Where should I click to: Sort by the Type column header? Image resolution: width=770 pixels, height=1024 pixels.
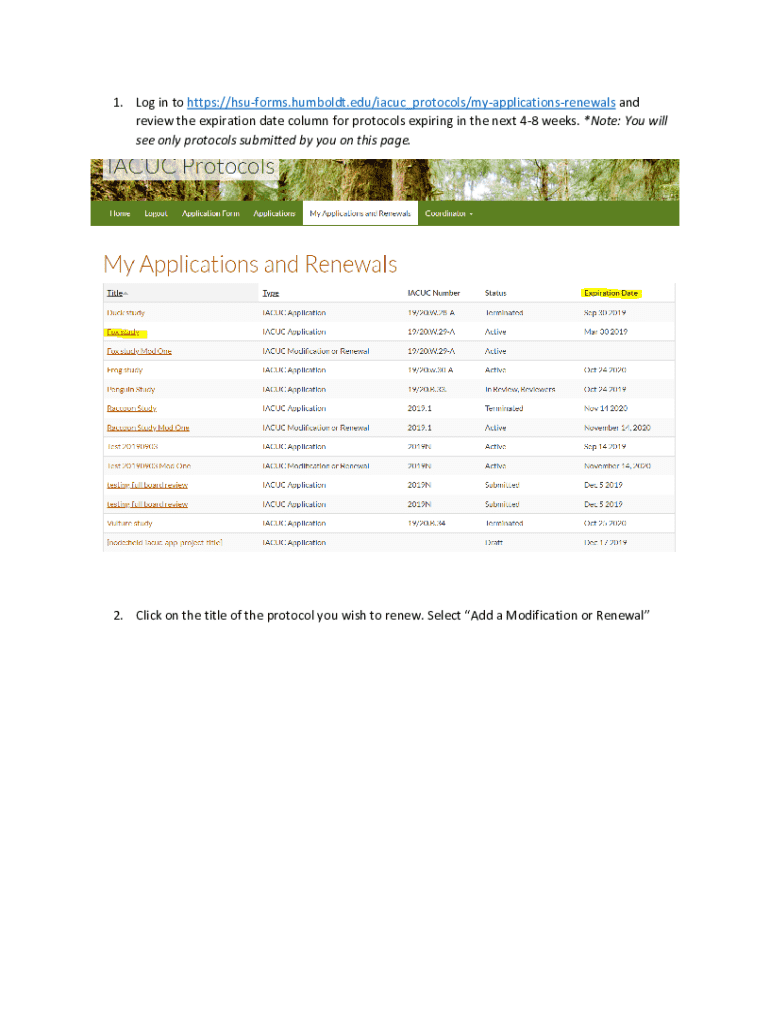(x=270, y=293)
